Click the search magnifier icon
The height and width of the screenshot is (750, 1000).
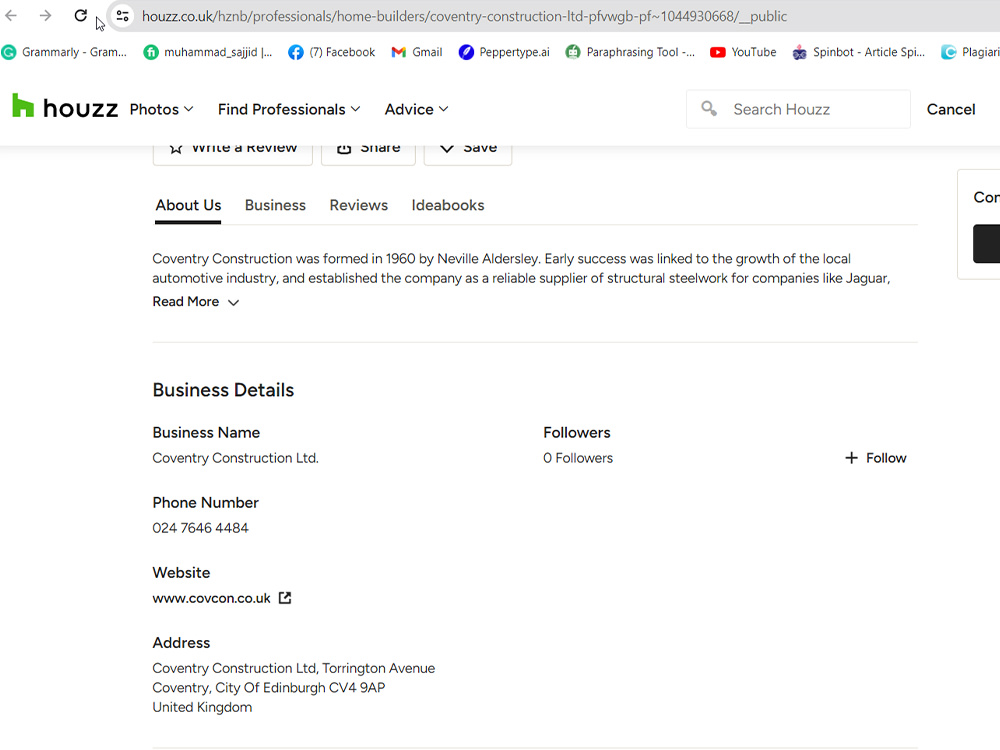[709, 108]
